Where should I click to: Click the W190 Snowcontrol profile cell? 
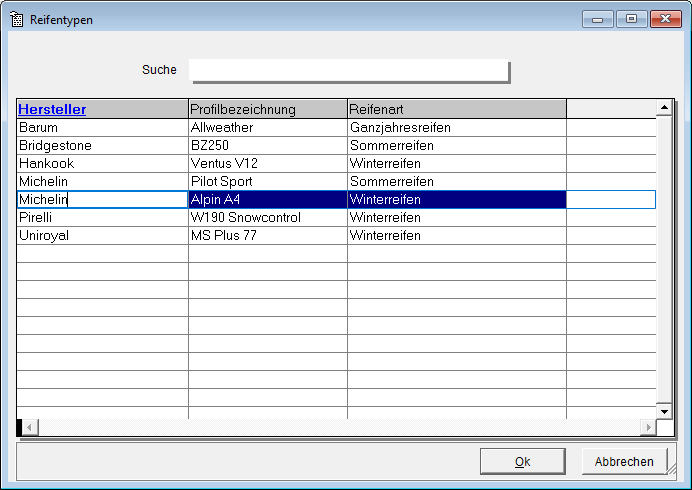(x=268, y=218)
